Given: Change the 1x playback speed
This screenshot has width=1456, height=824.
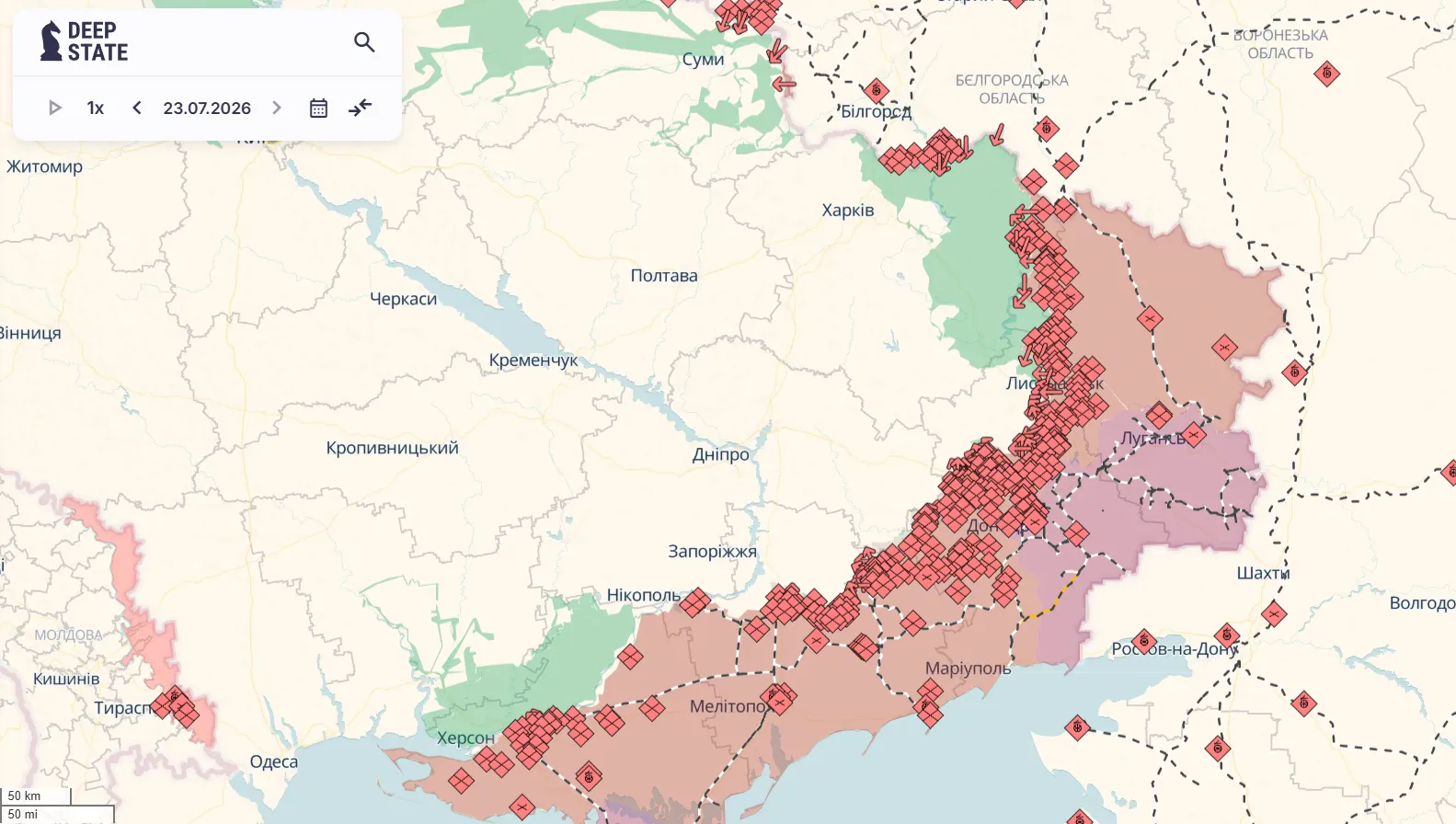Looking at the screenshot, I should point(96,108).
